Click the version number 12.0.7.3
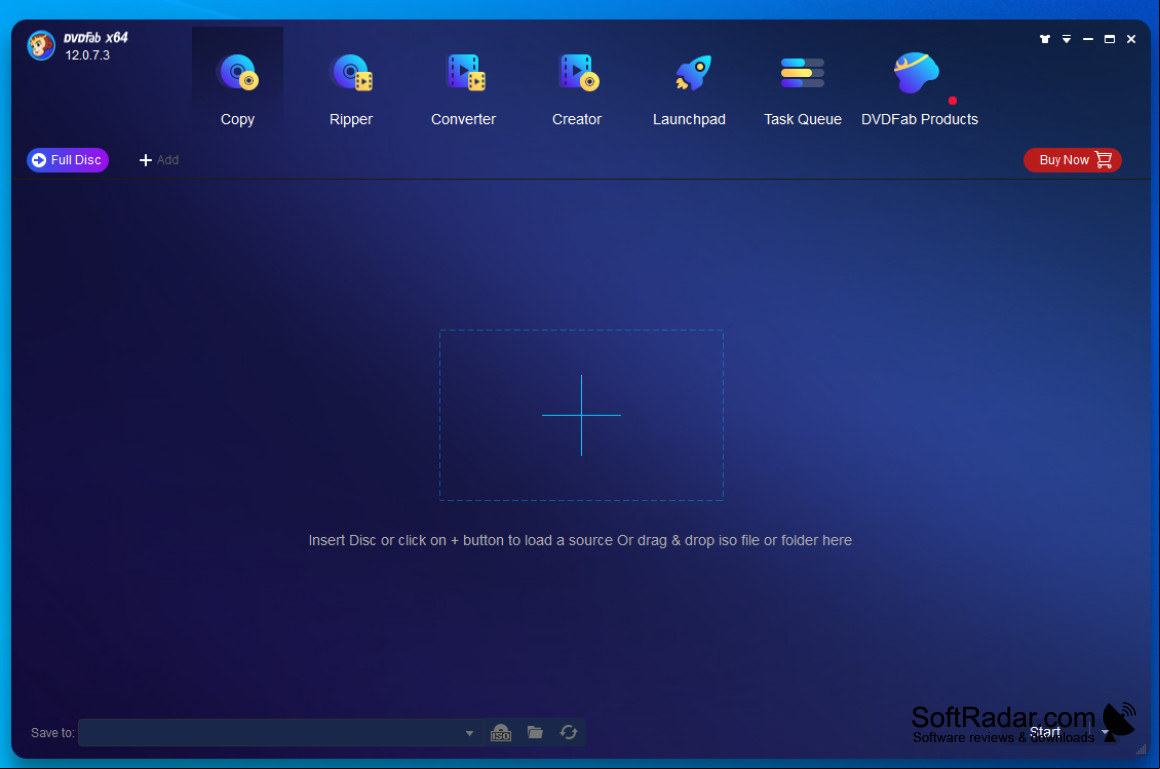Viewport: 1160px width, 769px height. (x=87, y=56)
